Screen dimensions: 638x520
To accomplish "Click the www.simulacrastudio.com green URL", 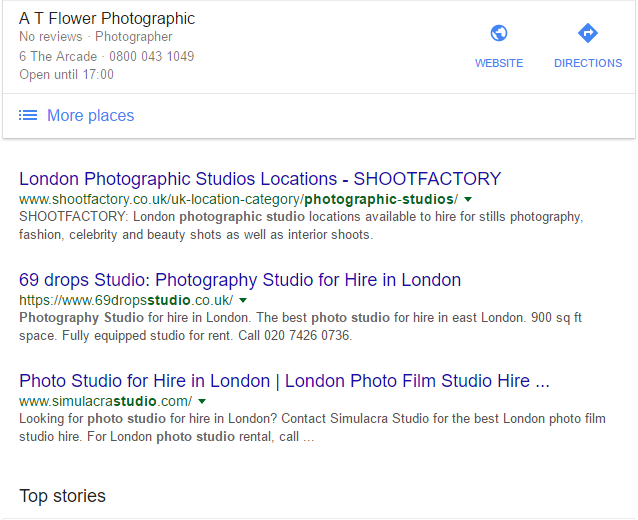I will tap(105, 401).
